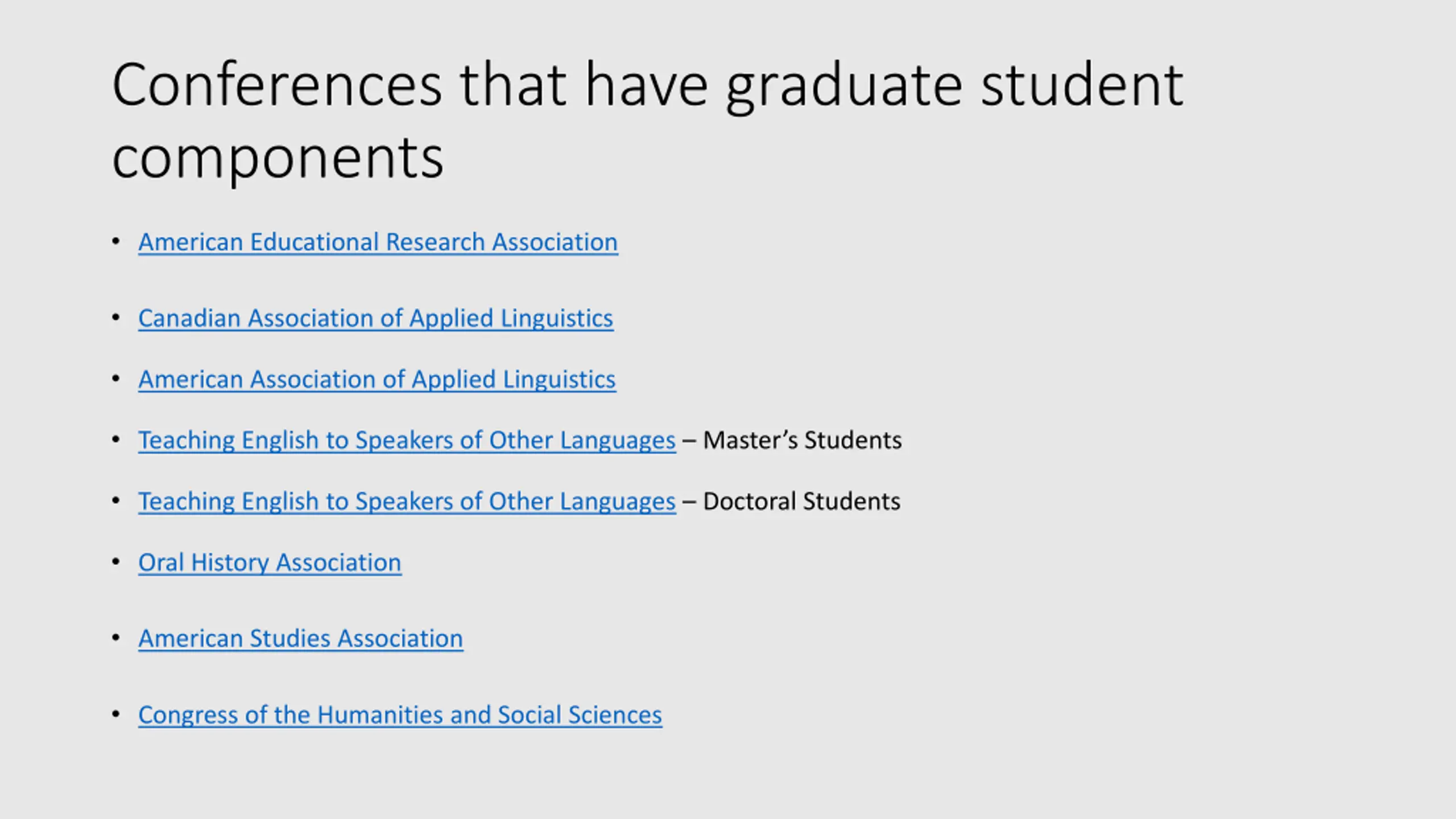Select the bullet before American Association of Applied Linguistics
1456x819 pixels.
point(116,378)
